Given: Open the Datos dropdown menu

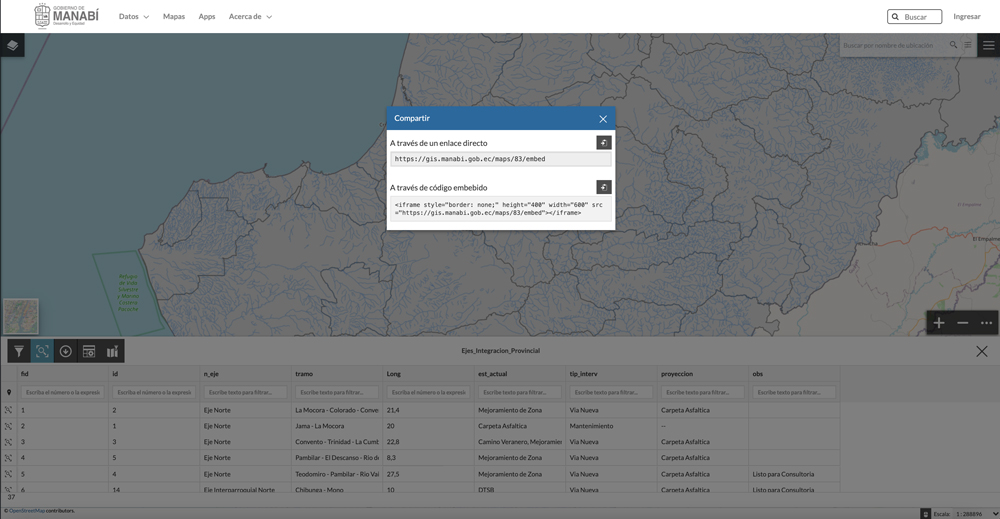Looking at the screenshot, I should click(x=133, y=17).
